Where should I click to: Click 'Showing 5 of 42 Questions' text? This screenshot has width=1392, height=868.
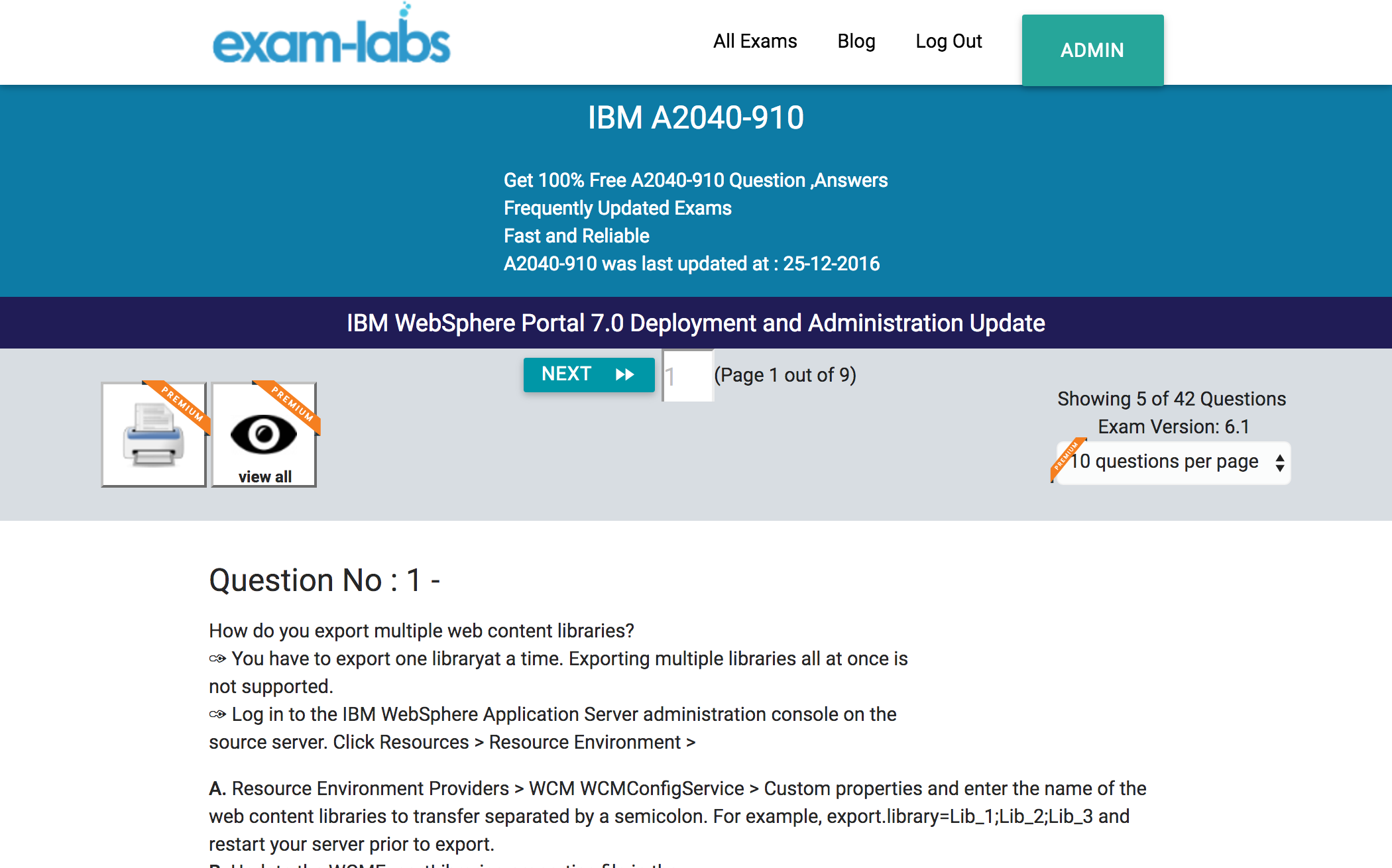pyautogui.click(x=1171, y=399)
